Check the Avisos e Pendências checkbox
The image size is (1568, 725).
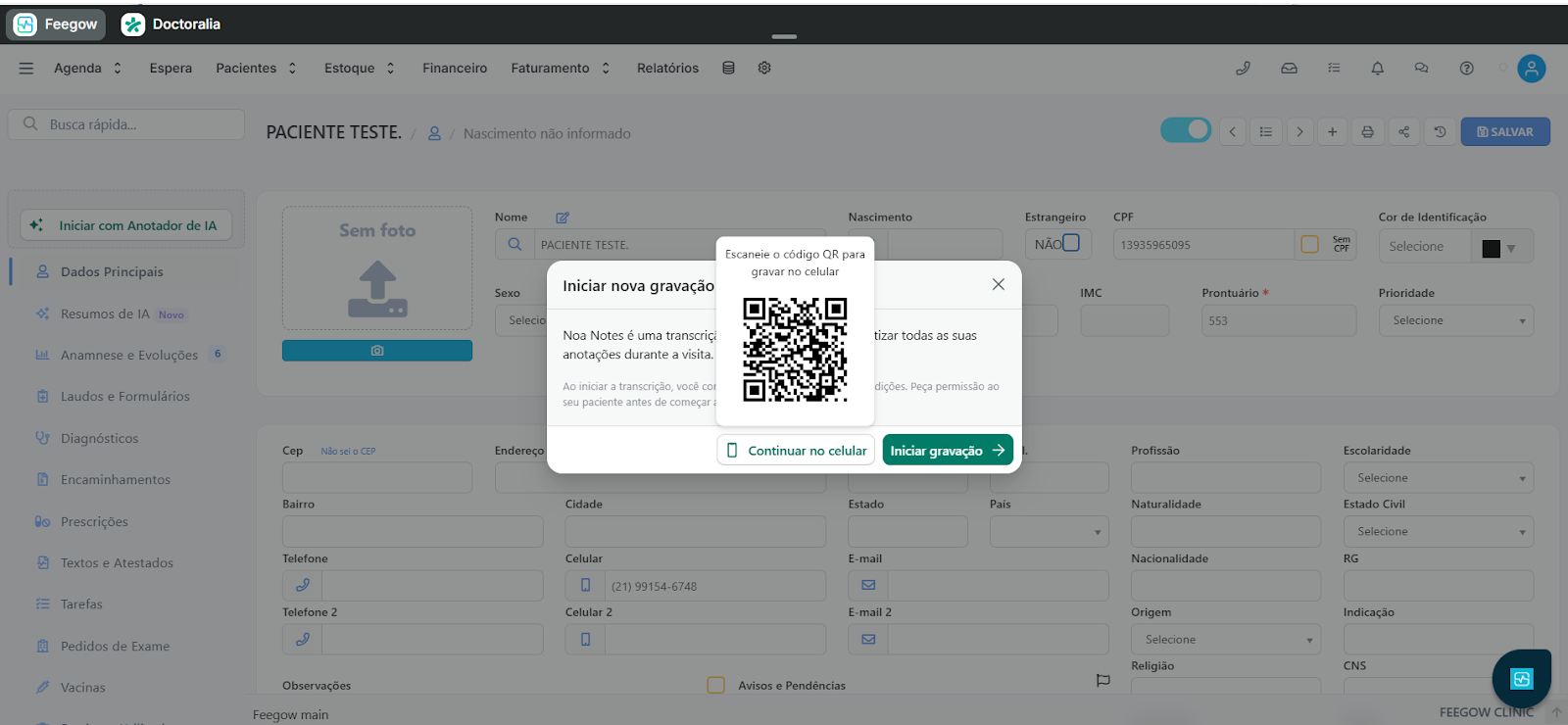pyautogui.click(x=716, y=685)
